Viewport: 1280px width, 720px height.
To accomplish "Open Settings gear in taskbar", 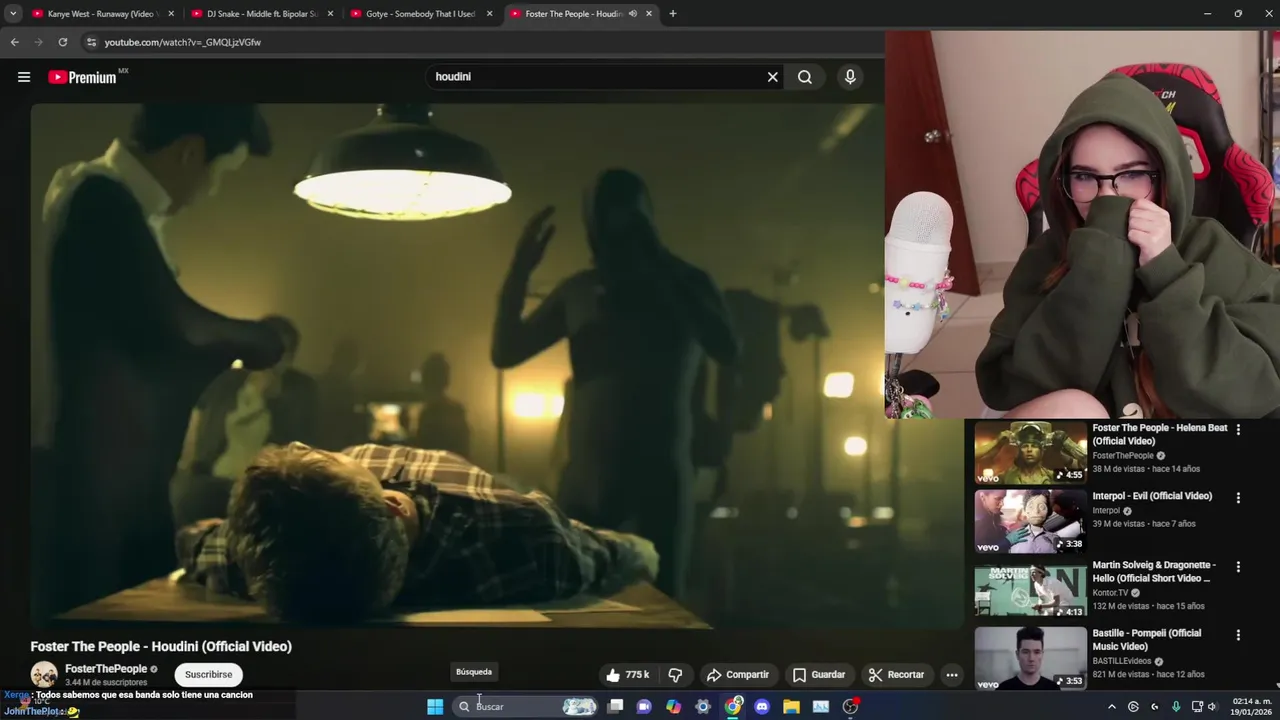I will [x=703, y=707].
